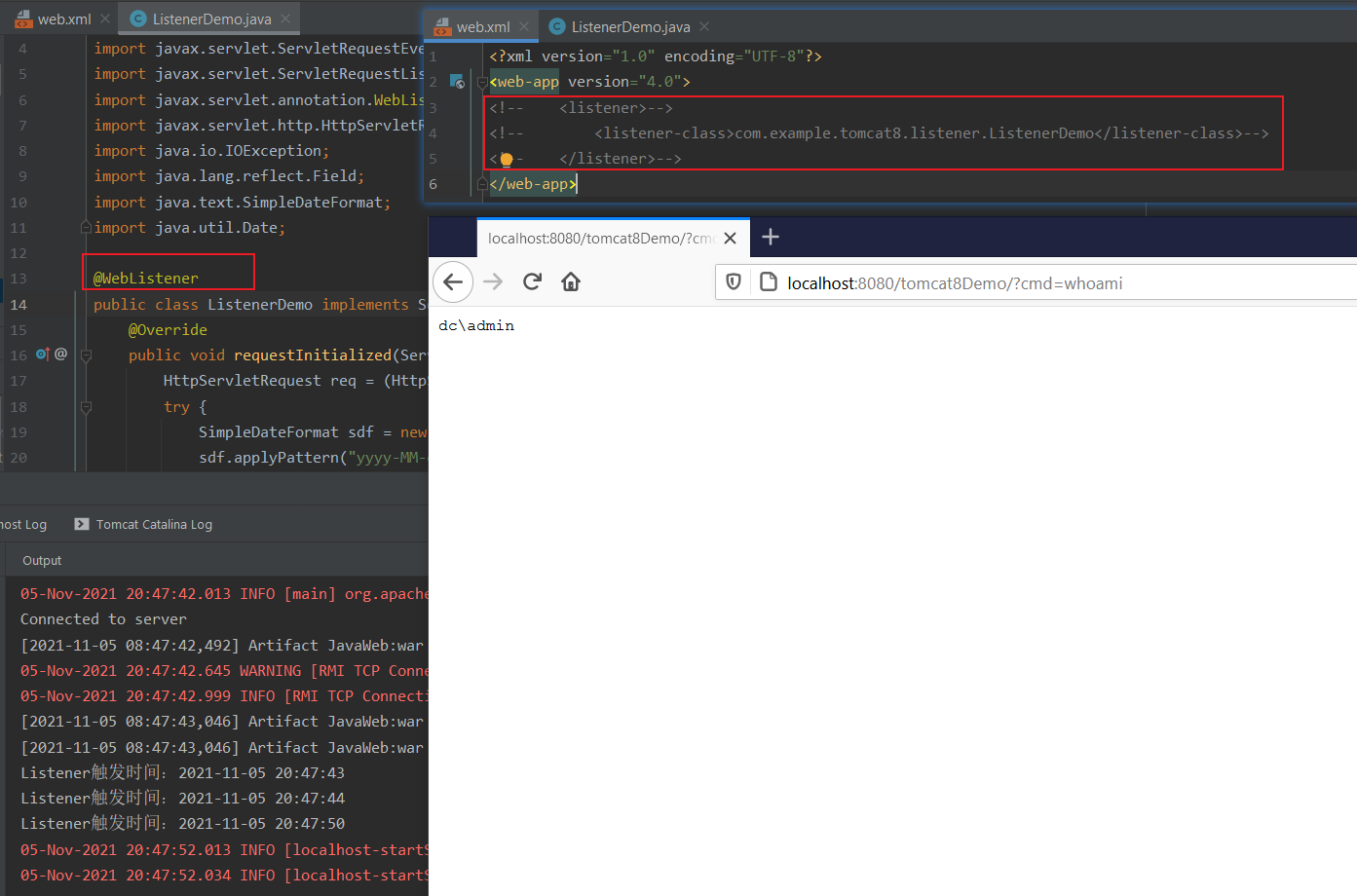Go forward in the browser
The height and width of the screenshot is (896, 1357).
click(x=493, y=281)
